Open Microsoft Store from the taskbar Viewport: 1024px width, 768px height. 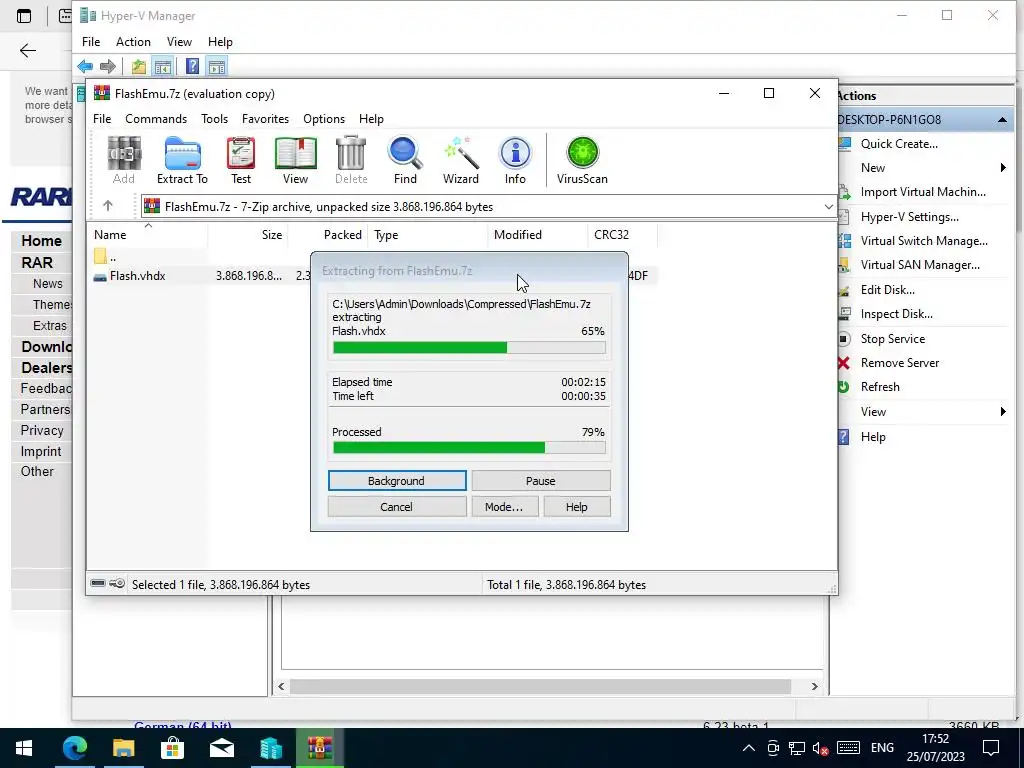(x=172, y=748)
